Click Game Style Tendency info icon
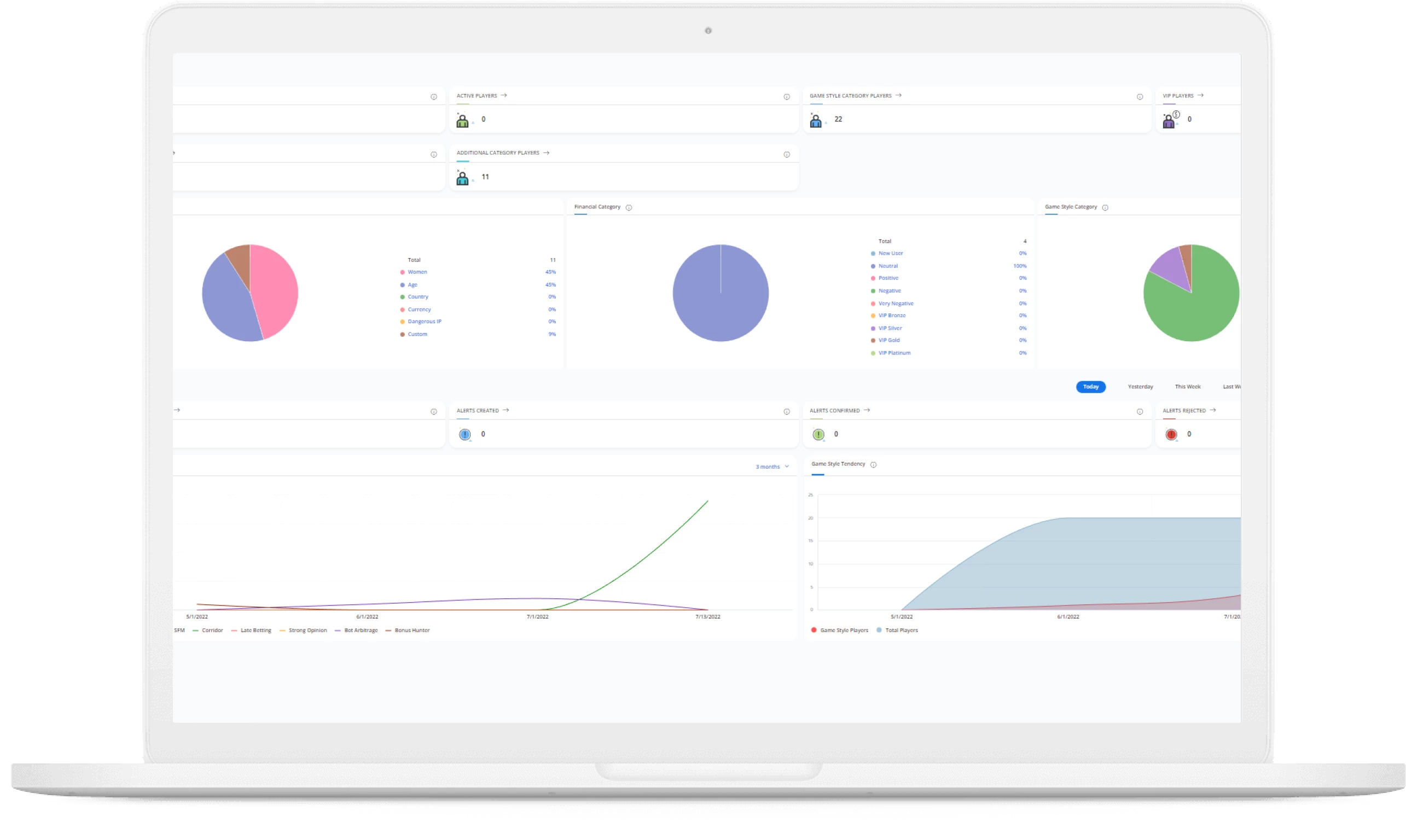The width and height of the screenshot is (1406, 840). click(873, 465)
